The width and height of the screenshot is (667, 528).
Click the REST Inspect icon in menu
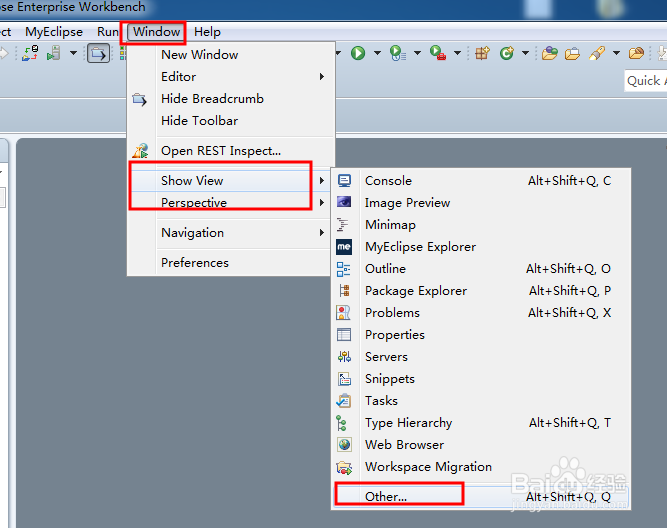tap(140, 151)
